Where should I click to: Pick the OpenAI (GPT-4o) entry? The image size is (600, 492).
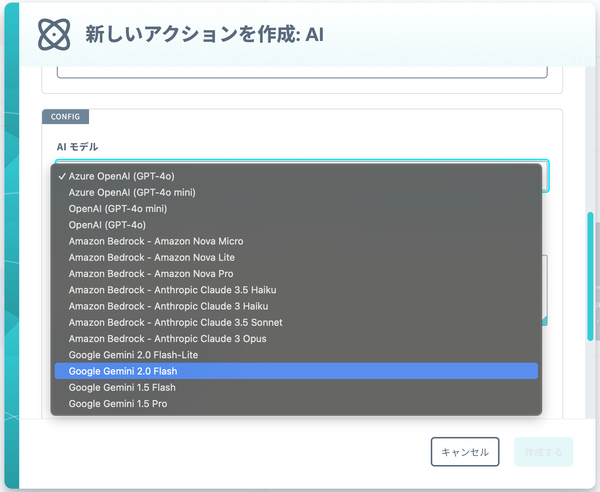(296, 225)
